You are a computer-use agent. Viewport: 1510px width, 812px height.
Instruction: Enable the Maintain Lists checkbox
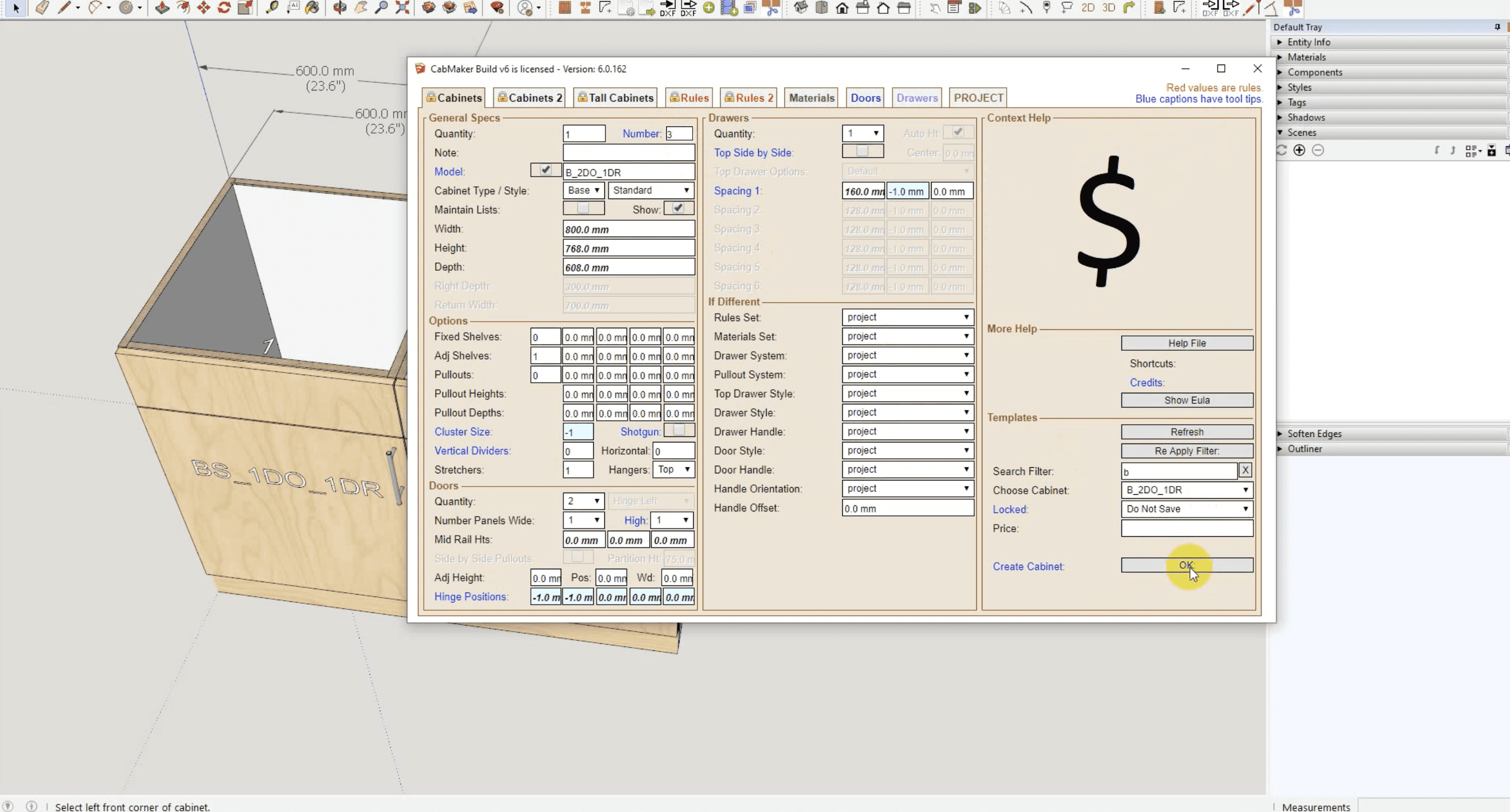pos(583,208)
